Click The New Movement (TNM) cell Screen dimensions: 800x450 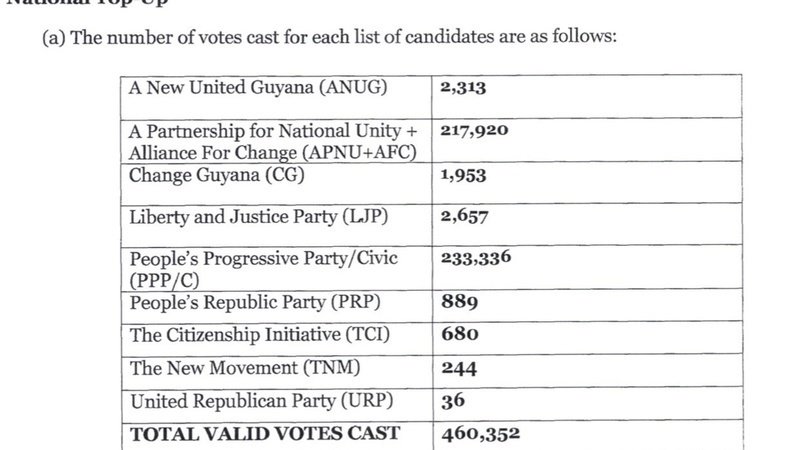click(x=244, y=368)
